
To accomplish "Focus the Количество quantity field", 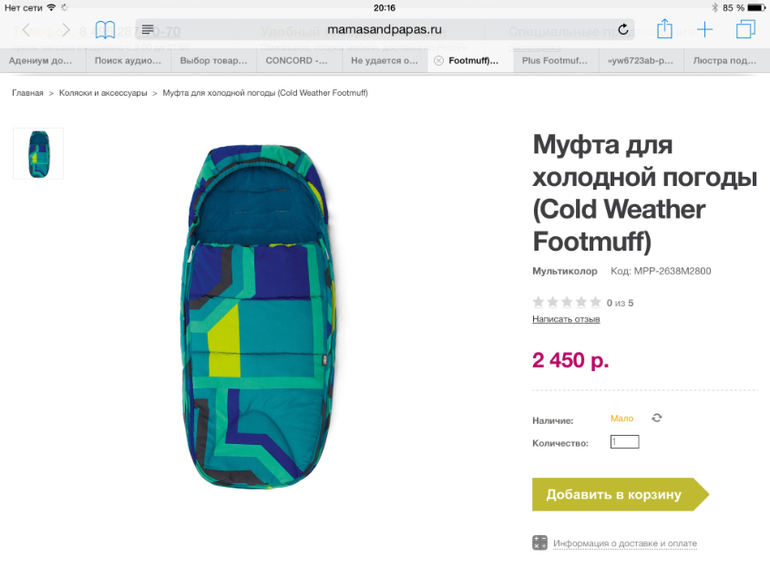I will 625,442.
